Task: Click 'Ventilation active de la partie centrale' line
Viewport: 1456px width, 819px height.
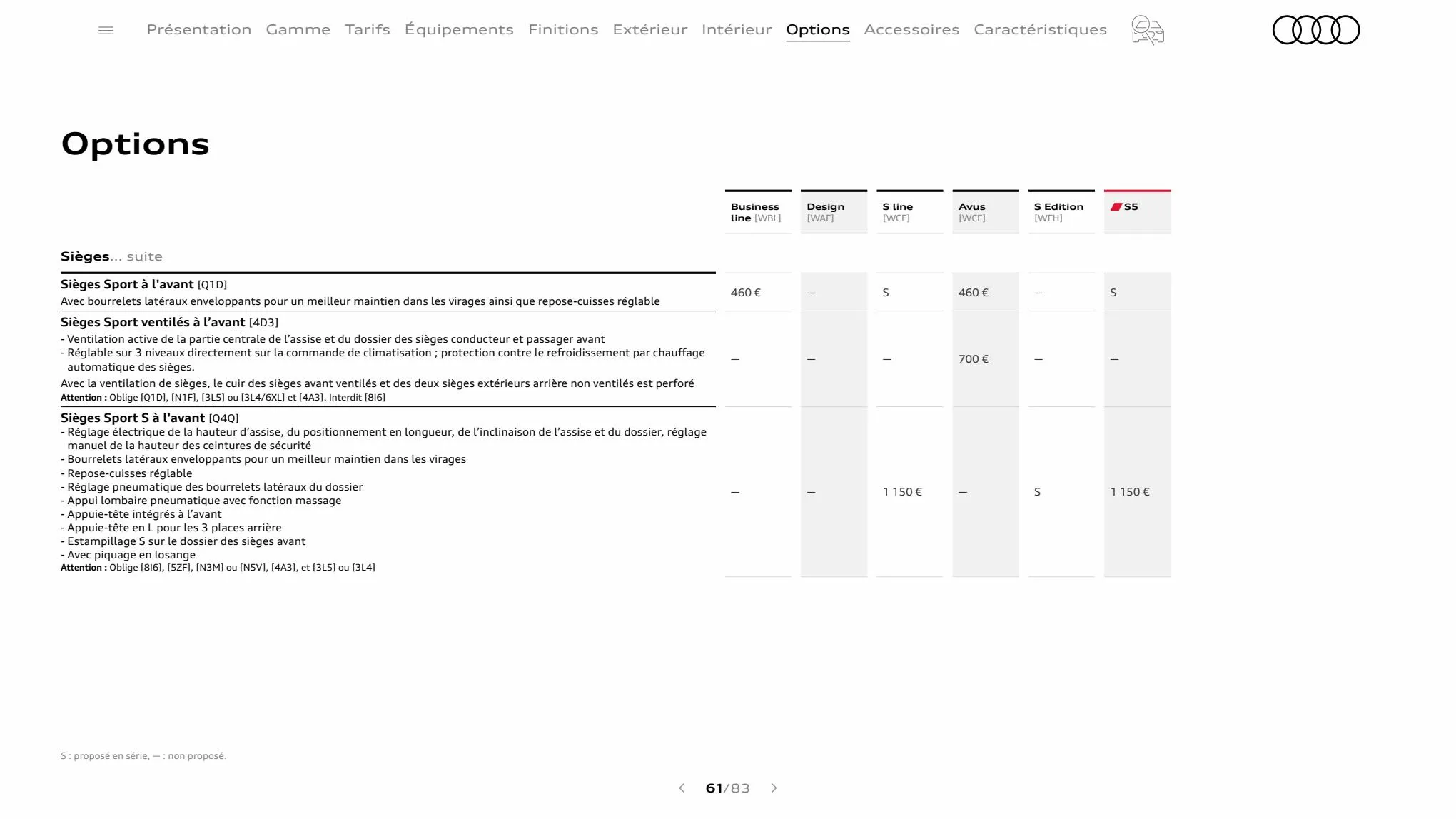Action: [x=333, y=339]
